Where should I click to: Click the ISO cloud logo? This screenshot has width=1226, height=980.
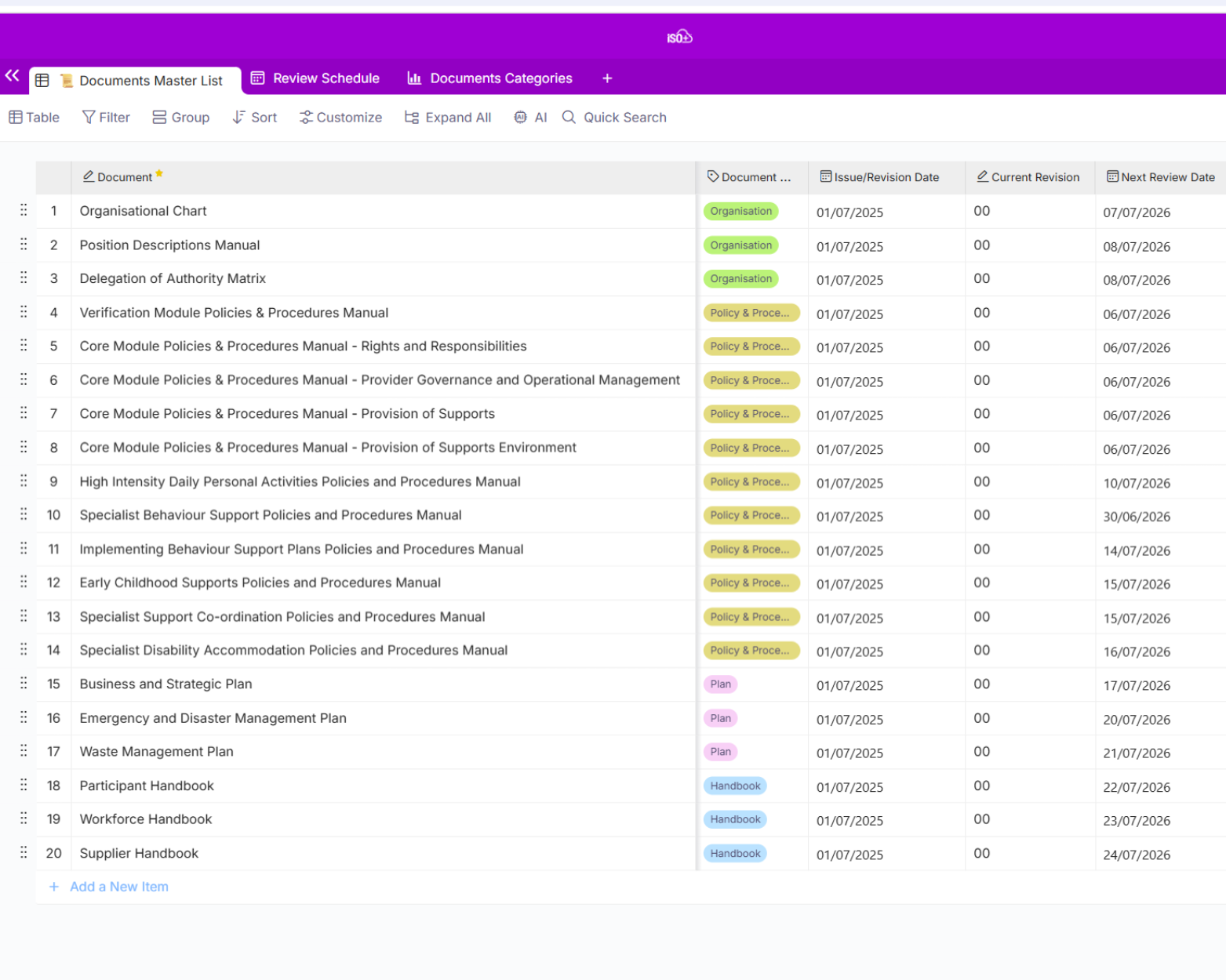coord(679,37)
